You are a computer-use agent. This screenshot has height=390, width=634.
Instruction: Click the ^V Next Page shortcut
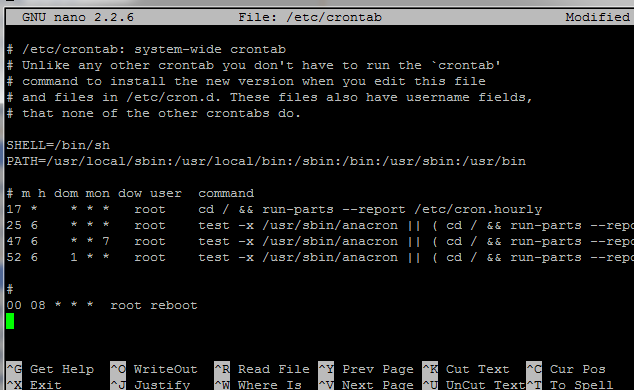366,384
